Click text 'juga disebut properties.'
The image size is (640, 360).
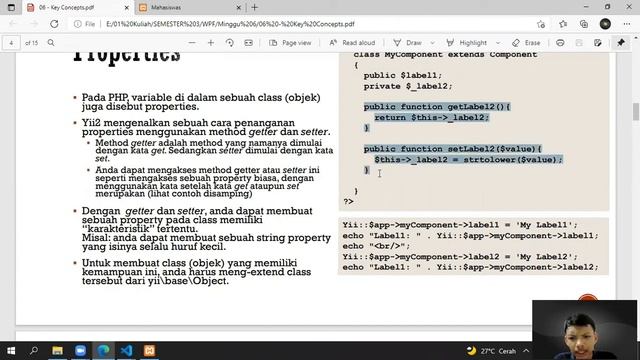140,107
